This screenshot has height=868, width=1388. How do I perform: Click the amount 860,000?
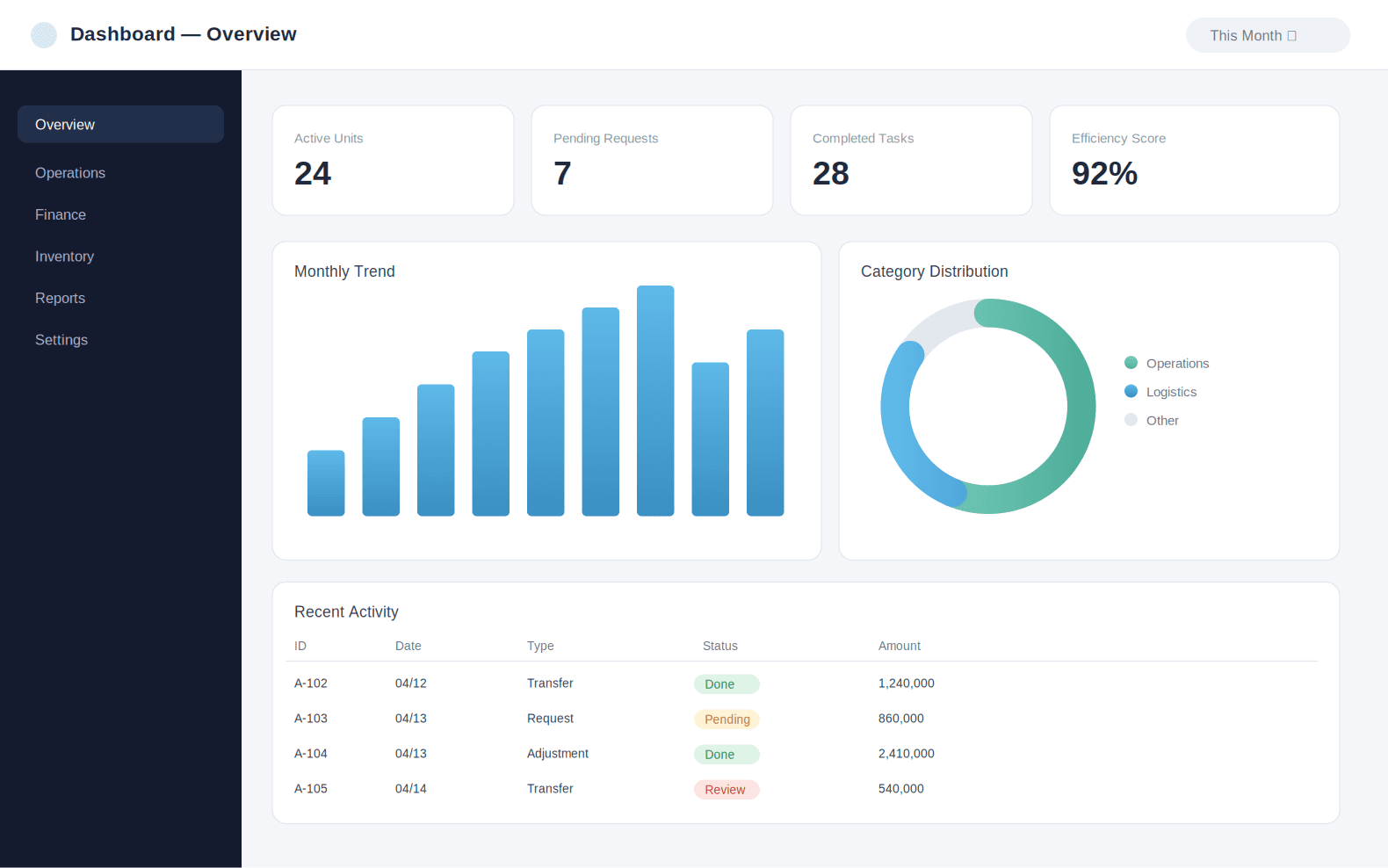[901, 719]
